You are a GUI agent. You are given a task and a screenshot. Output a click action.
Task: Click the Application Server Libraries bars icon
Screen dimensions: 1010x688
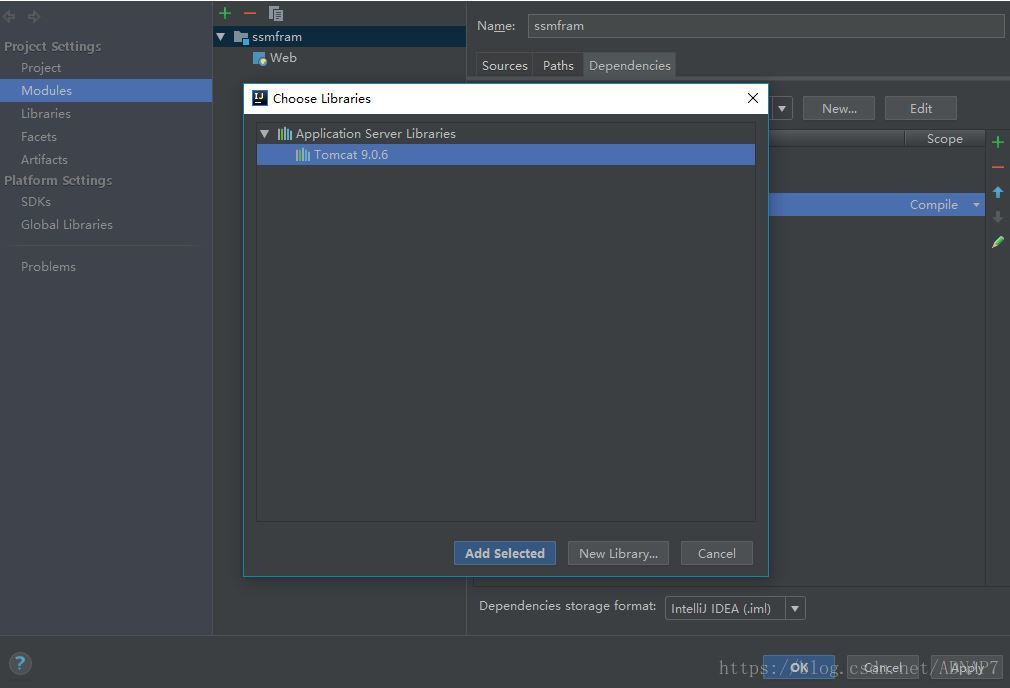285,133
